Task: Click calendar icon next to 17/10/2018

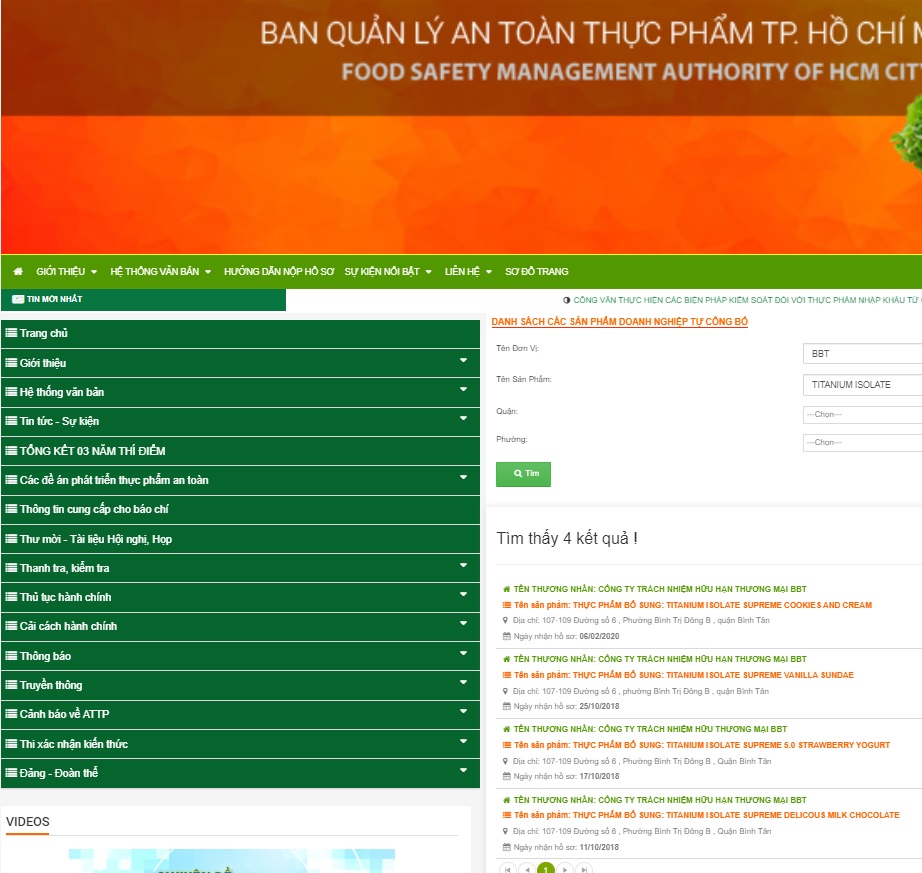Action: point(506,776)
